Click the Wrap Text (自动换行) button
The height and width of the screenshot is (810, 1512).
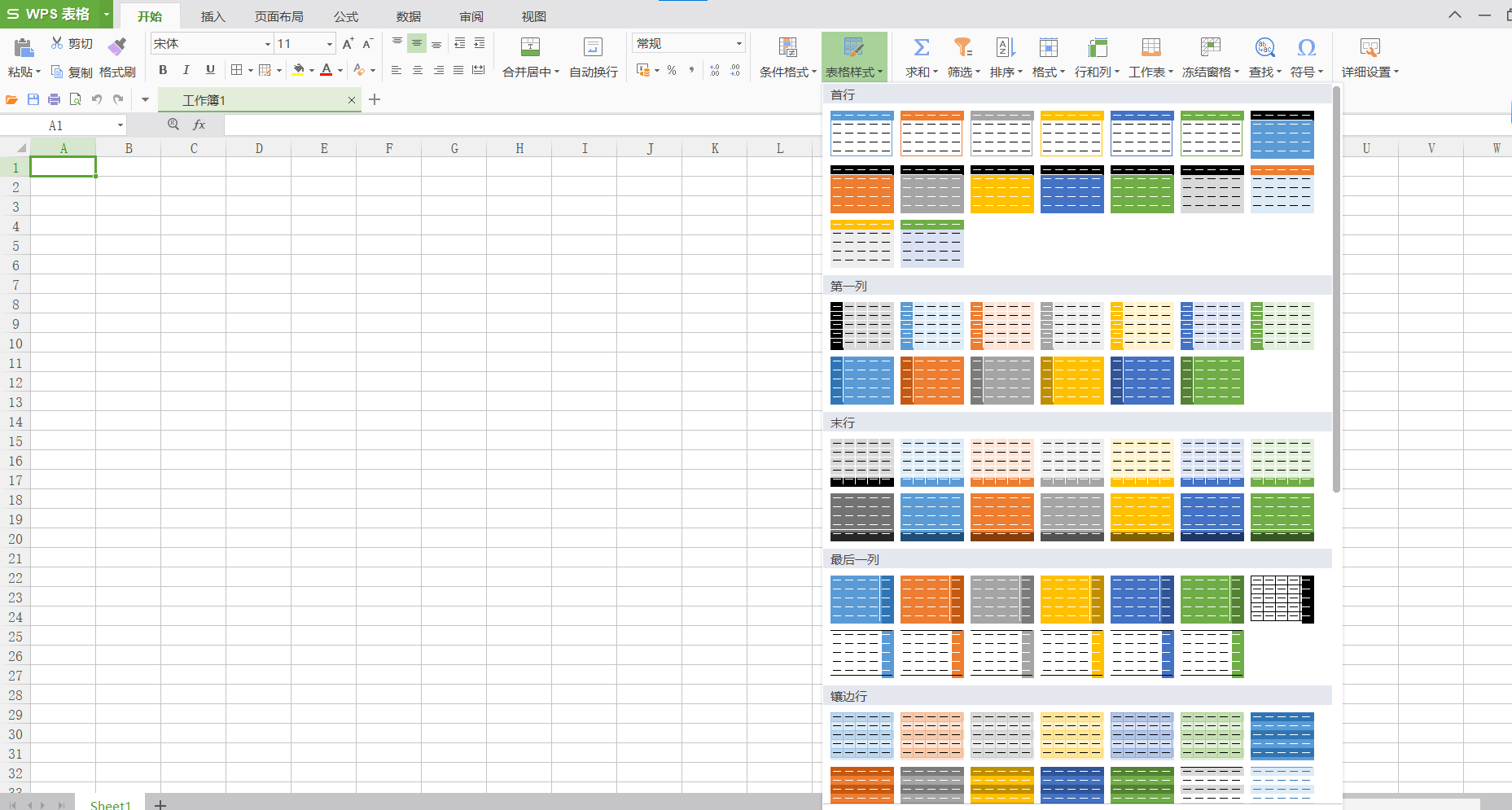click(x=593, y=57)
